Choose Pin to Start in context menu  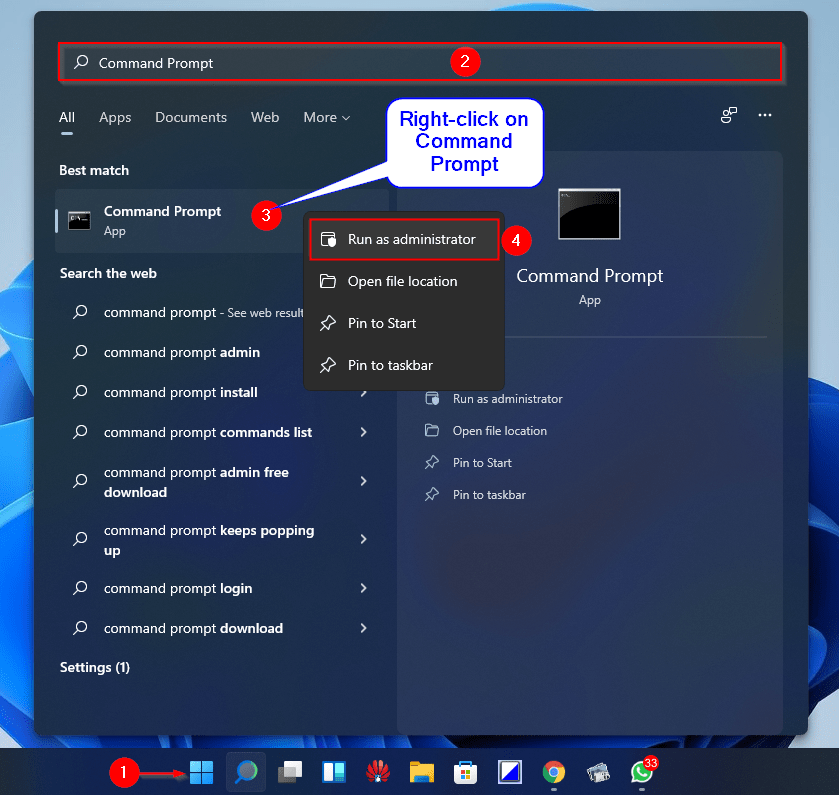(404, 323)
